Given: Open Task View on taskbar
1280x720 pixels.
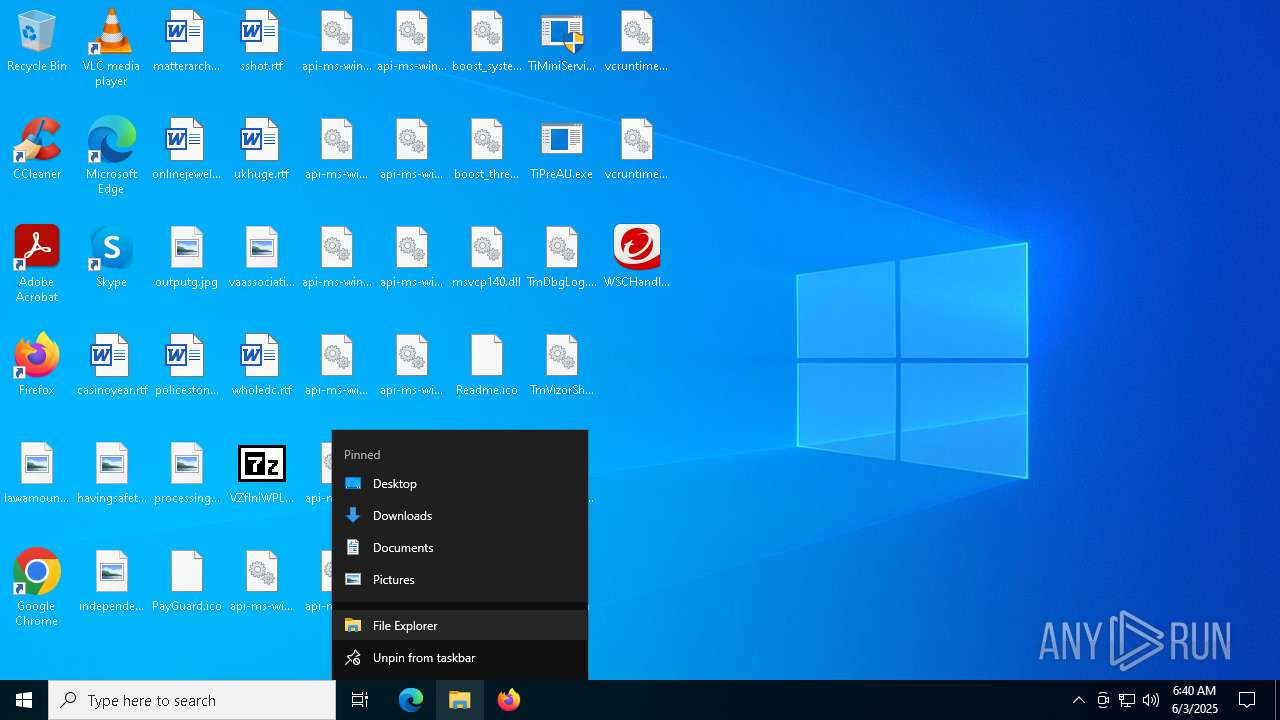Looking at the screenshot, I should 360,700.
